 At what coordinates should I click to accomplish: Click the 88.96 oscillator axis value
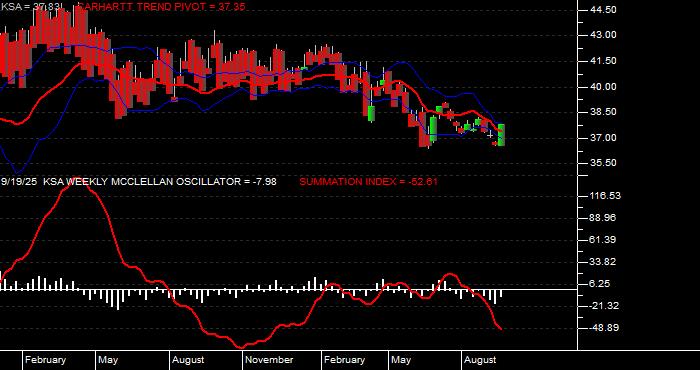(603, 217)
